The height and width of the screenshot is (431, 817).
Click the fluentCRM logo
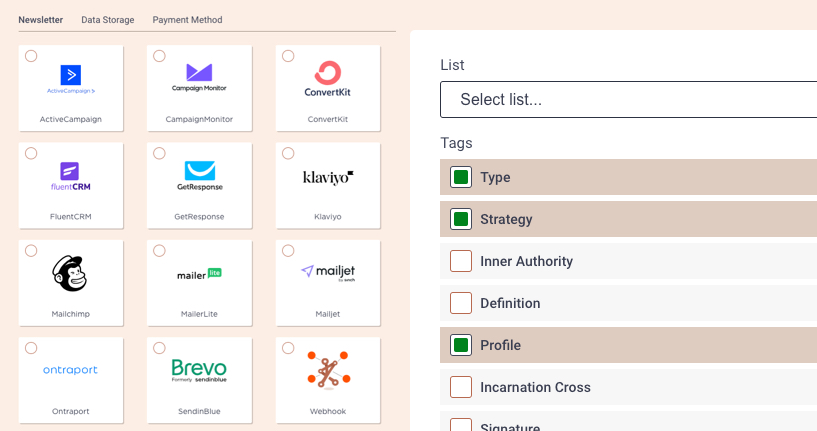click(70, 177)
